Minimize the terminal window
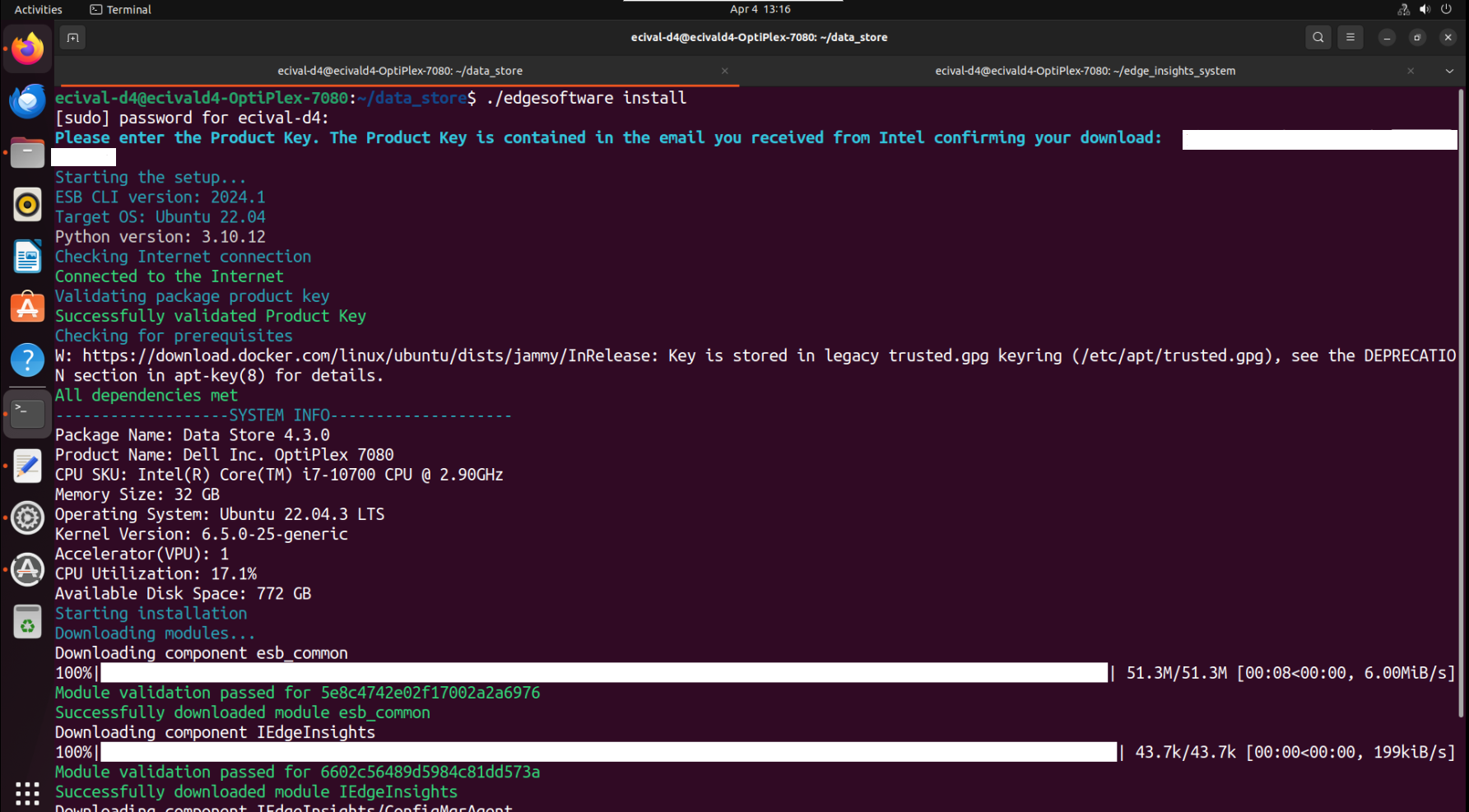The height and width of the screenshot is (812, 1469). pos(1387,37)
